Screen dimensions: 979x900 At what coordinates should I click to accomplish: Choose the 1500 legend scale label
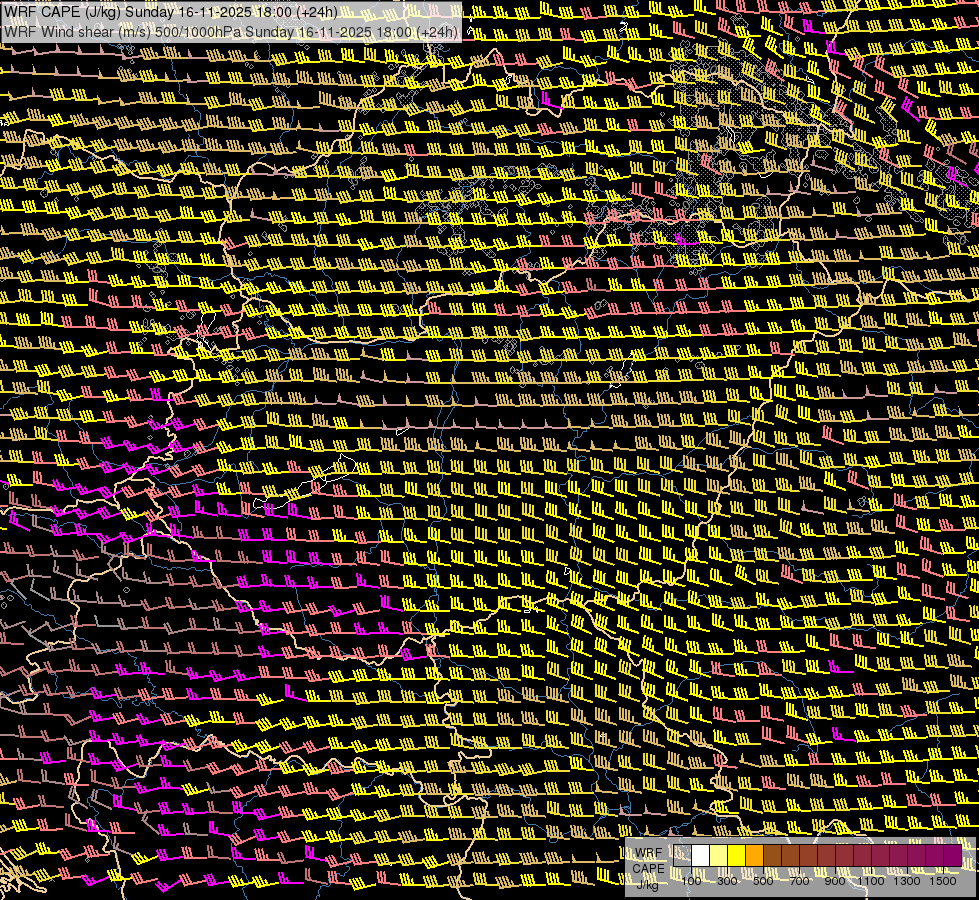pos(943,881)
